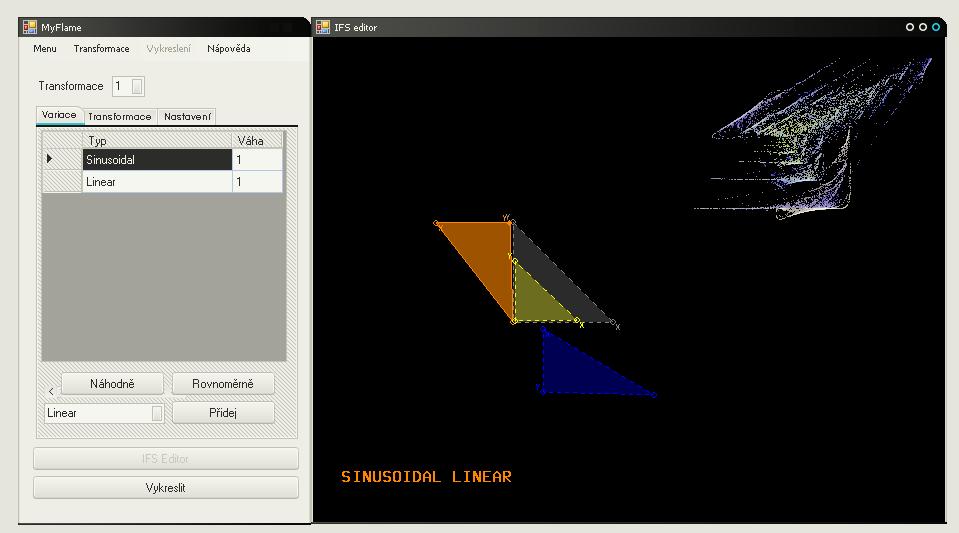The width and height of the screenshot is (959, 533).
Task: Click the middle white circle in IFS editor titlebar
Action: [923, 27]
